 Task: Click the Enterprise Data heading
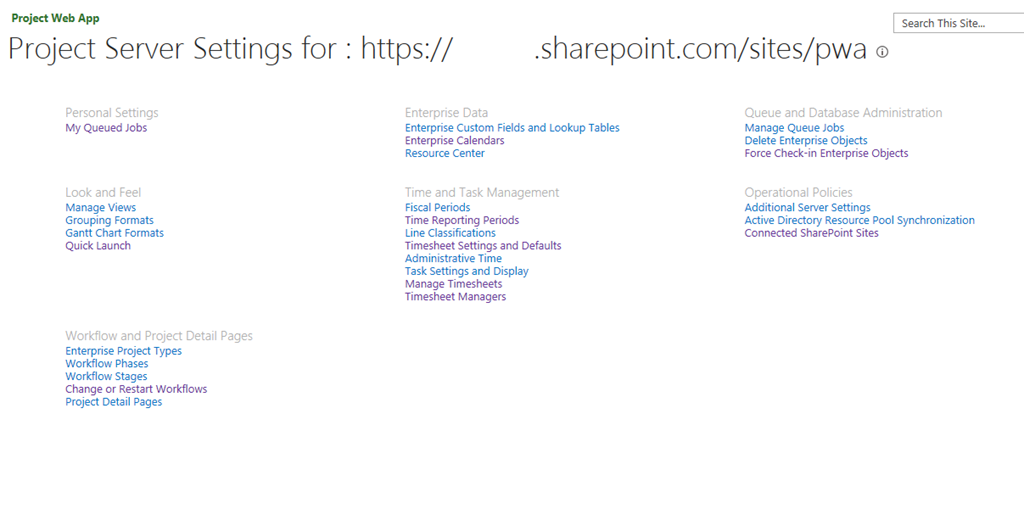click(x=446, y=113)
